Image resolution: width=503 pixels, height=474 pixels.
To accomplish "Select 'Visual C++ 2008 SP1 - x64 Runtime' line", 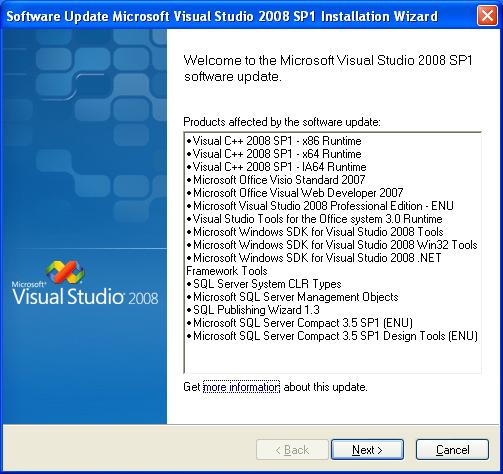I will tap(274, 154).
